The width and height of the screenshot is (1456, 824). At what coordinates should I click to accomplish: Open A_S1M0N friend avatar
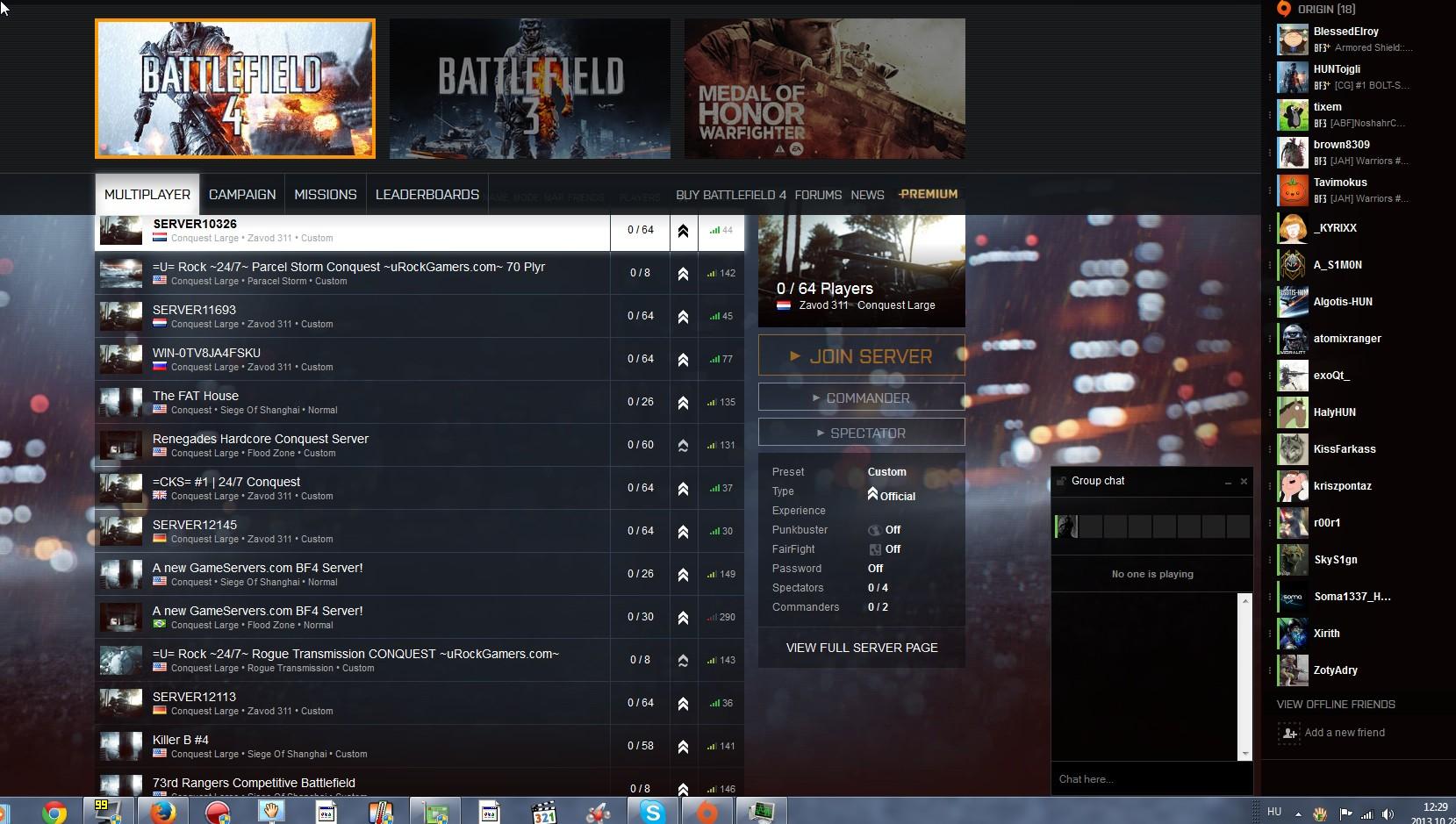pyautogui.click(x=1292, y=265)
